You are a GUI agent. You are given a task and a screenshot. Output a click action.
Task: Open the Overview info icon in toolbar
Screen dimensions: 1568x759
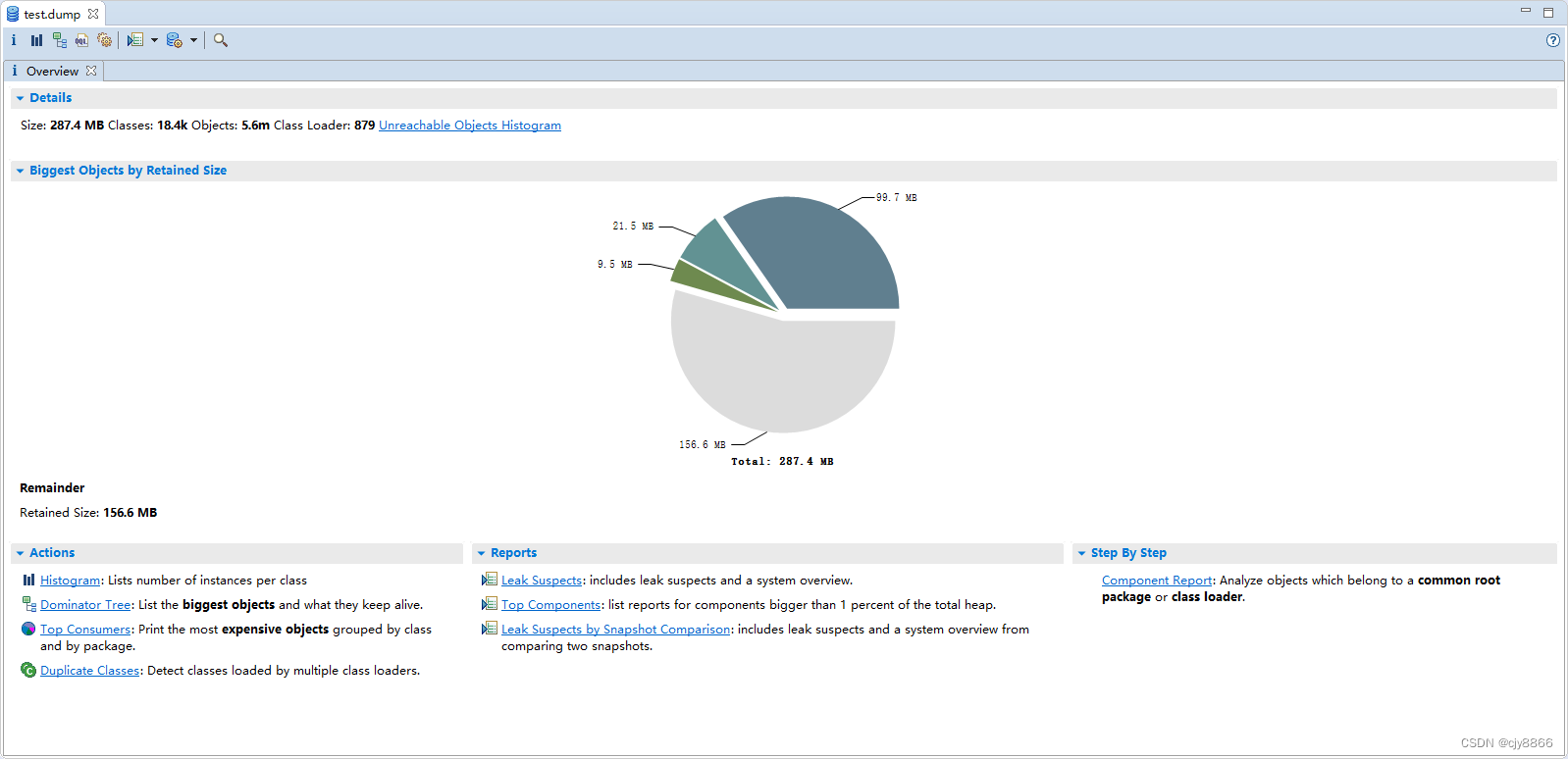pos(14,40)
